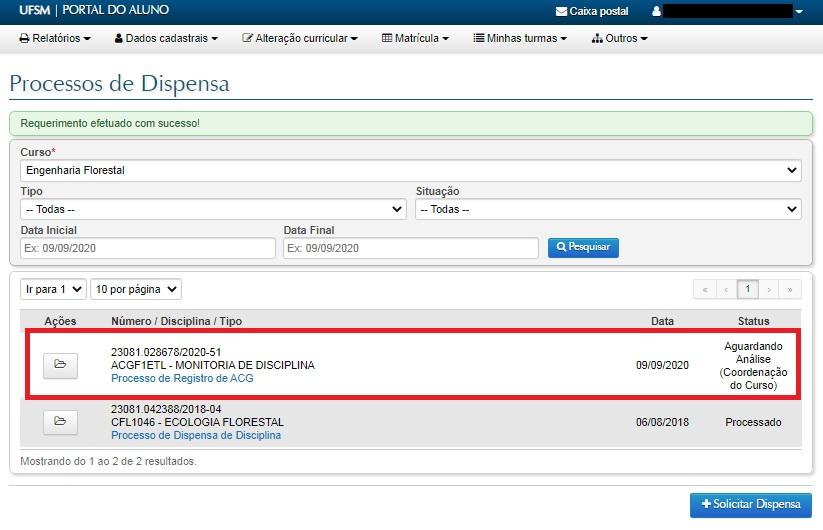Image resolution: width=823 pixels, height=530 pixels.
Task: Open the Situação filter dropdown
Action: pyautogui.click(x=608, y=209)
